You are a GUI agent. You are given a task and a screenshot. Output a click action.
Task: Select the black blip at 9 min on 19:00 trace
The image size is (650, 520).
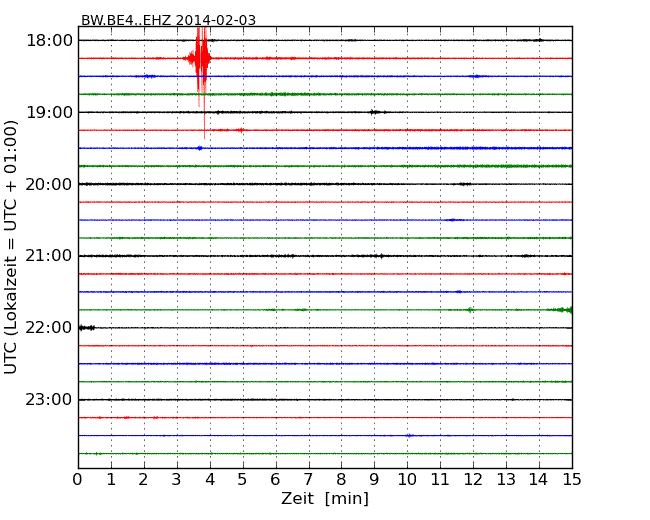[x=375, y=112]
